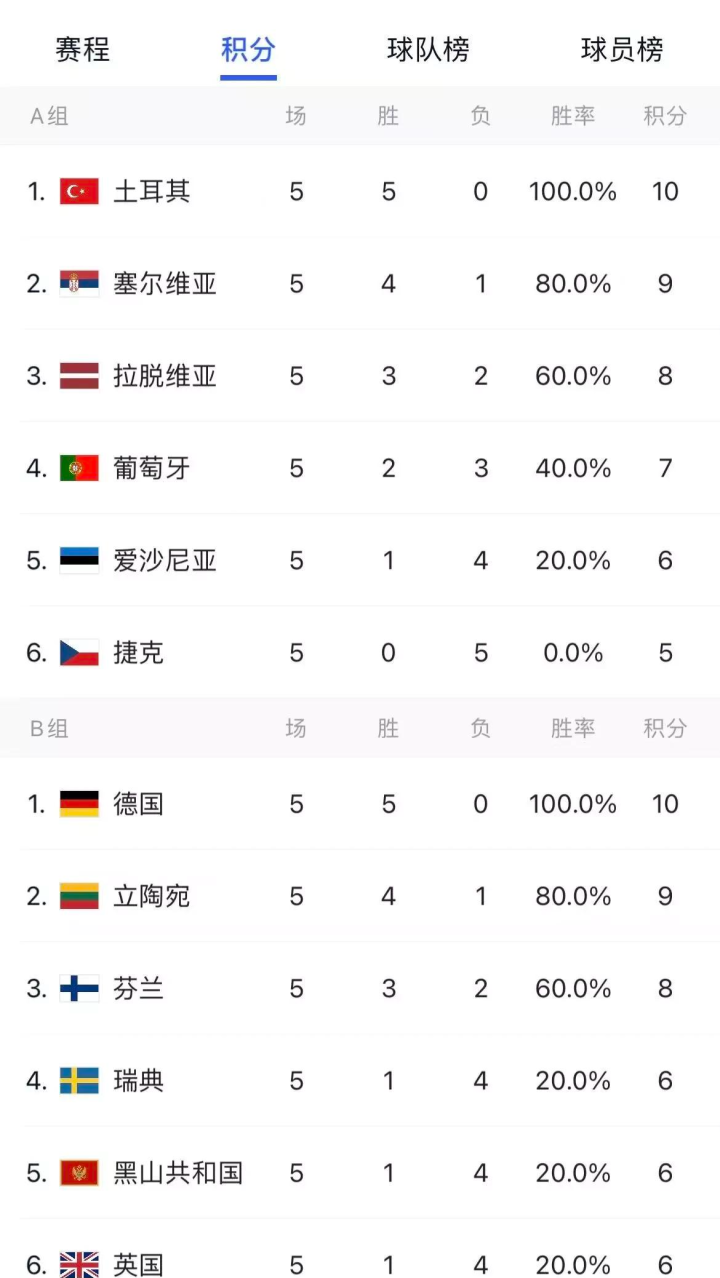Tap the Latvia flag icon
The image size is (720, 1278).
click(79, 376)
